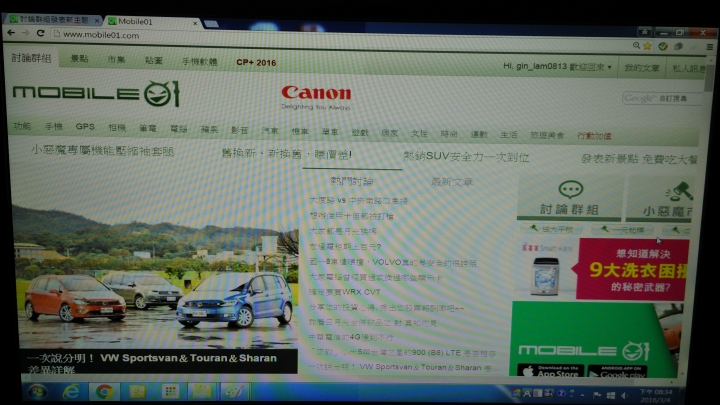Screen dimensions: 720x405
Task: Expand the gin_lam0813 user dropdown
Action: (557, 67)
